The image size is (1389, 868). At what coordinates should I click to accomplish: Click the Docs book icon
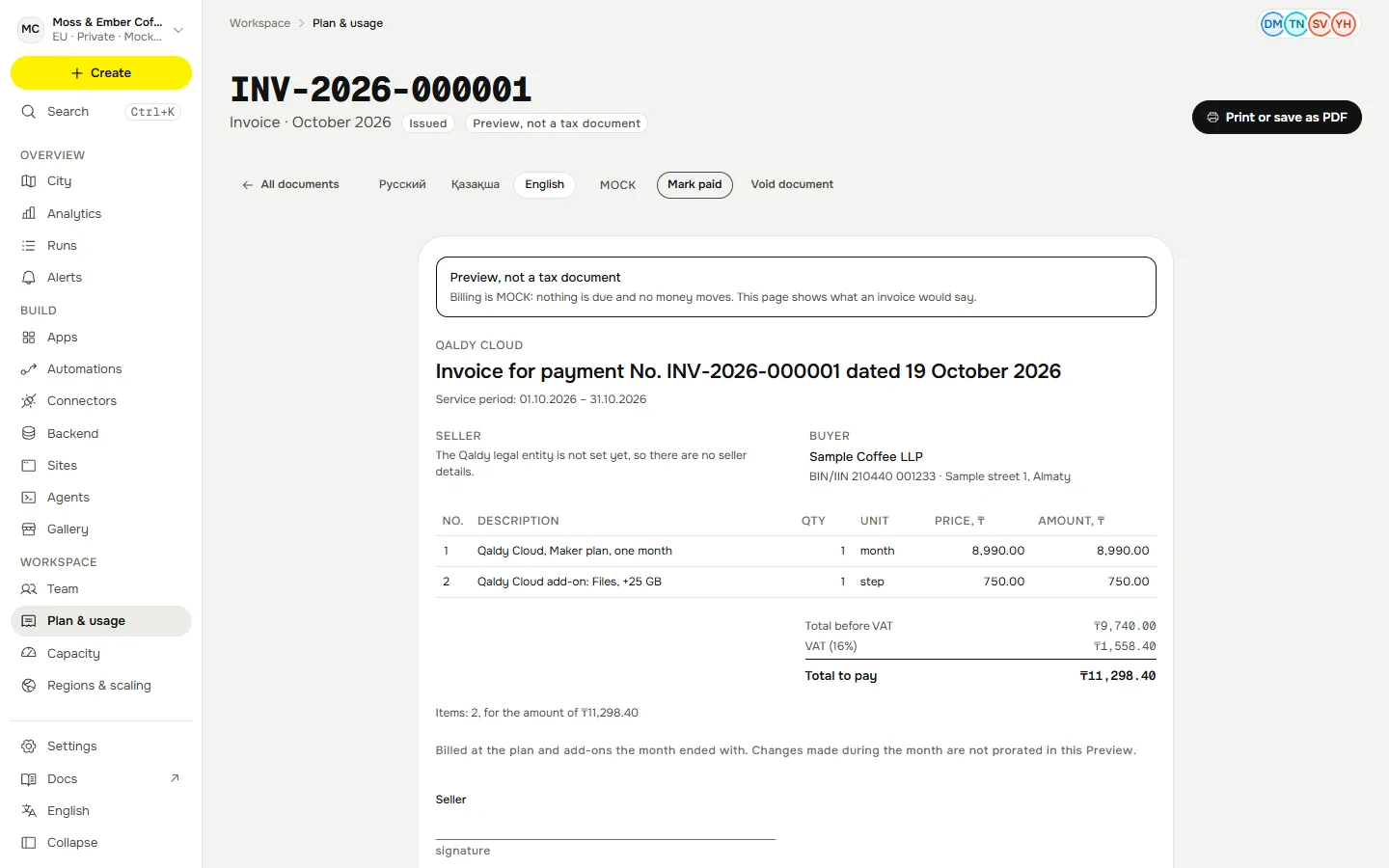click(29, 779)
